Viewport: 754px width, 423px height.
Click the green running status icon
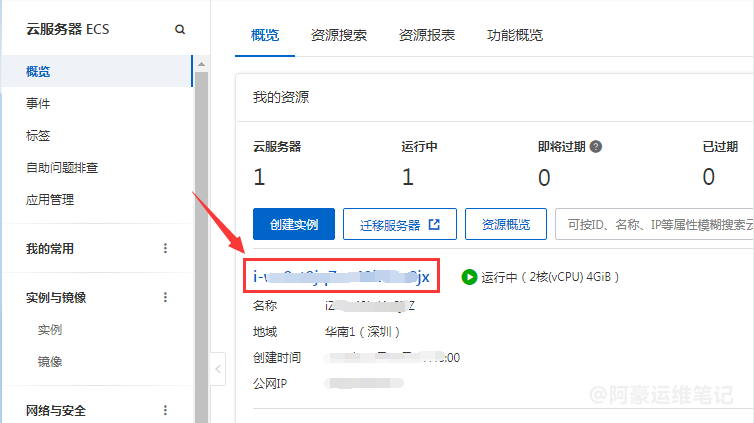click(469, 277)
